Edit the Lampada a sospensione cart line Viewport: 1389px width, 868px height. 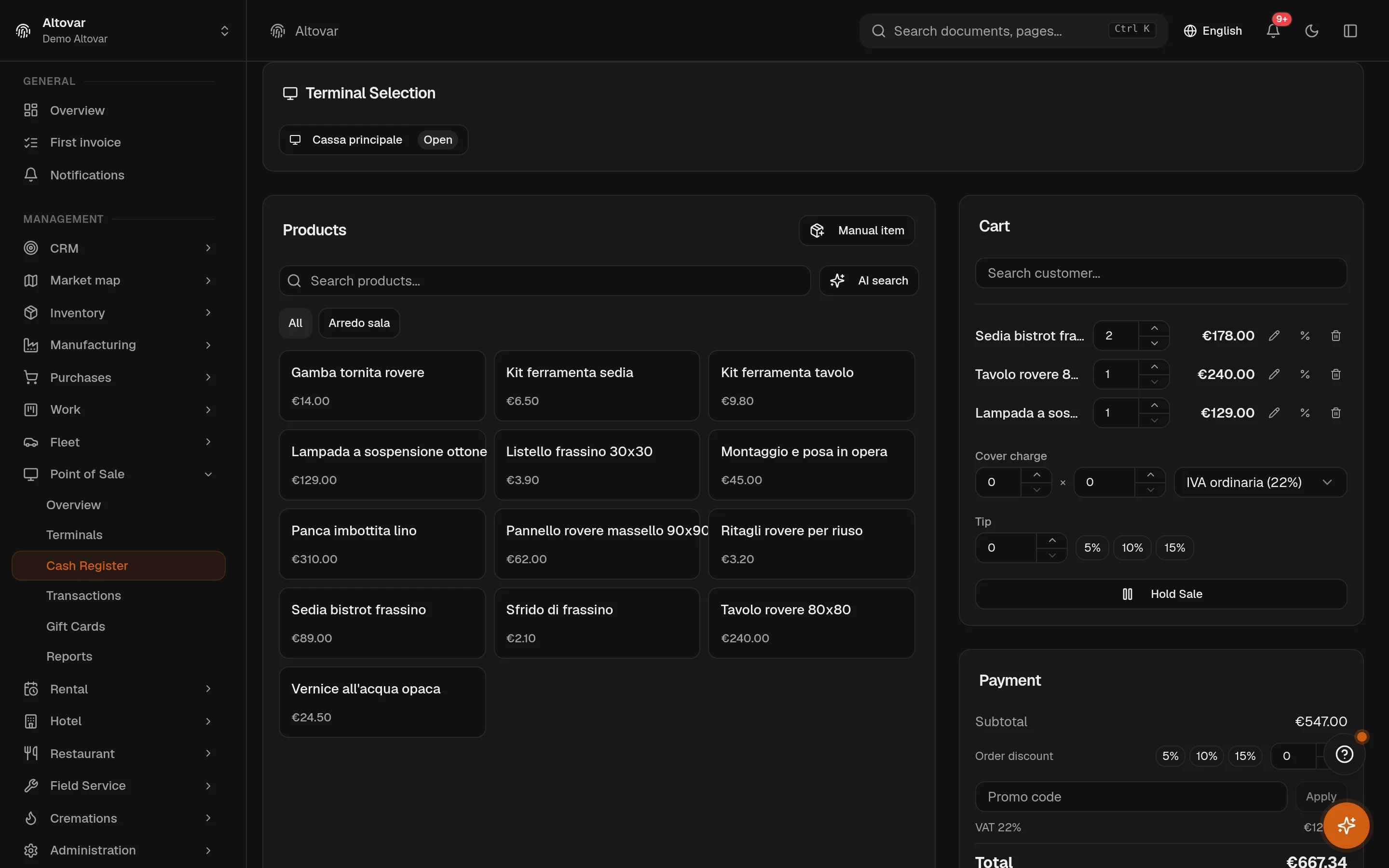1274,413
